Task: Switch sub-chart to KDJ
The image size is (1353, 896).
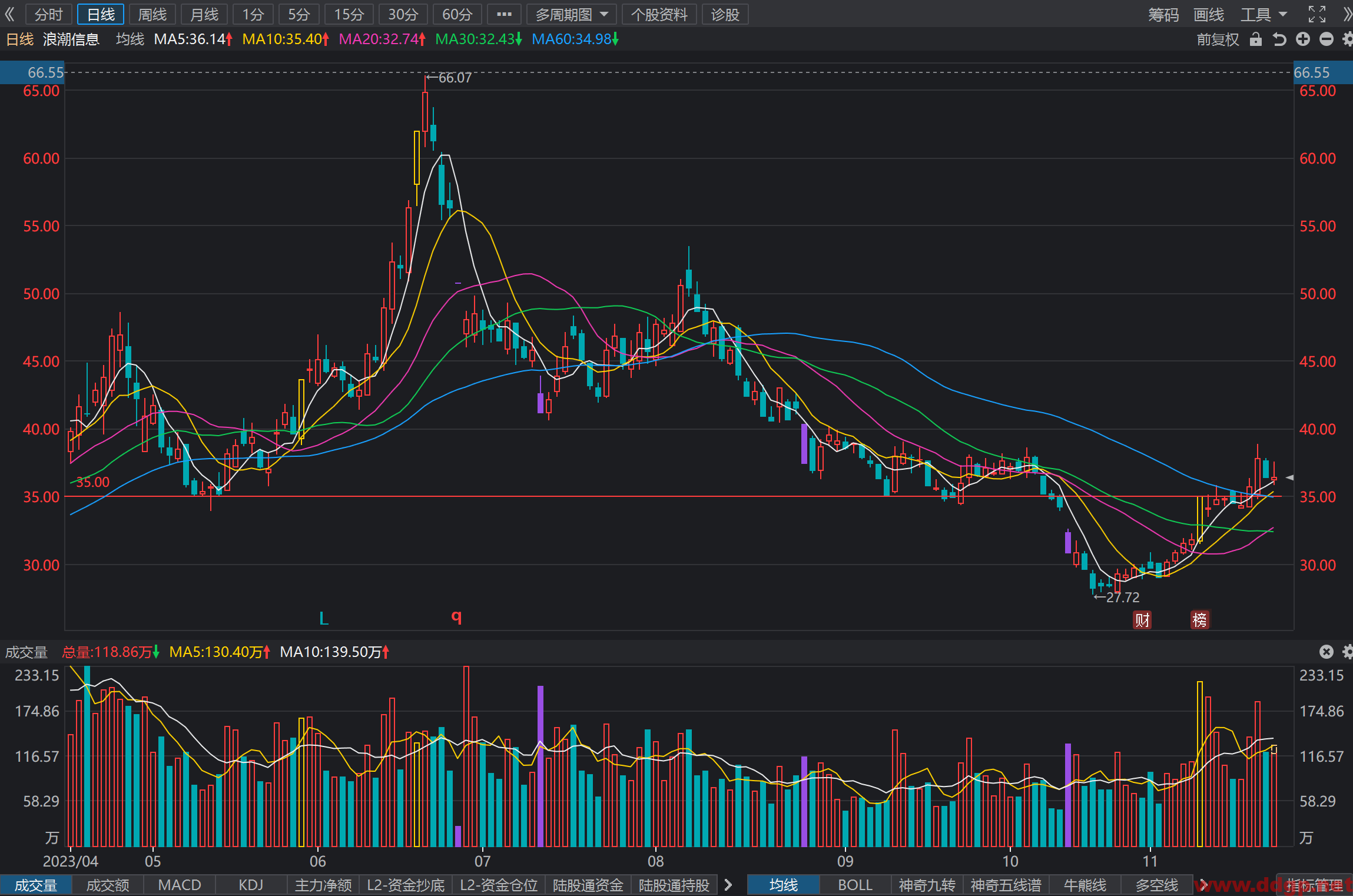Action: [x=251, y=885]
